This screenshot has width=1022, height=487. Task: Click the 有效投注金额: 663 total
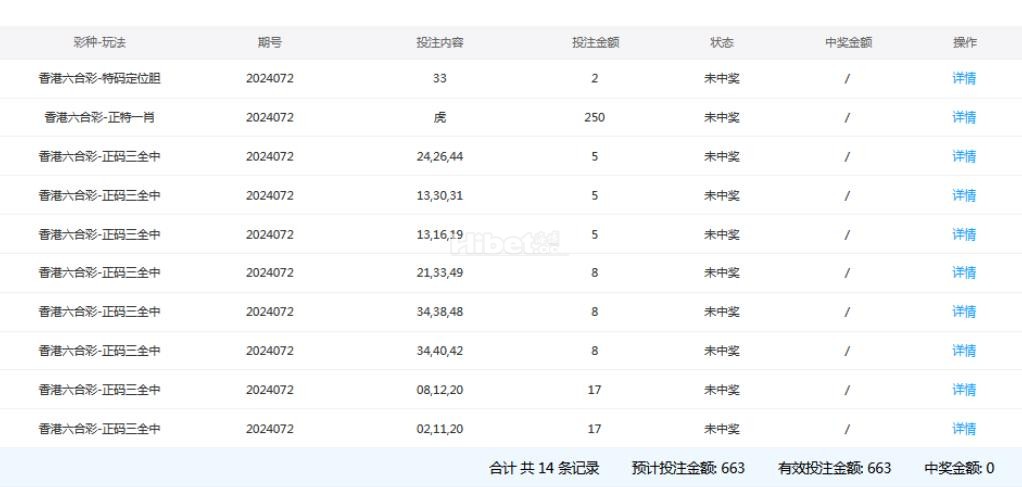click(x=834, y=468)
